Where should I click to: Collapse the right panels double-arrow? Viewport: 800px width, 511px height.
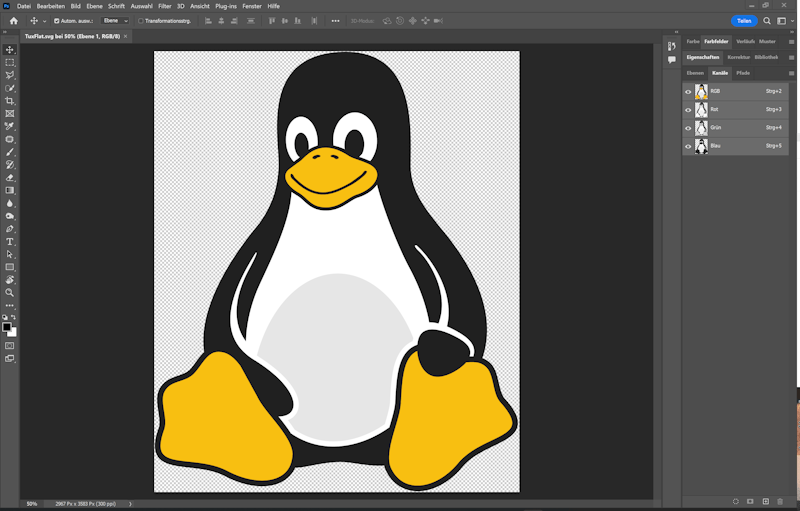tap(792, 32)
